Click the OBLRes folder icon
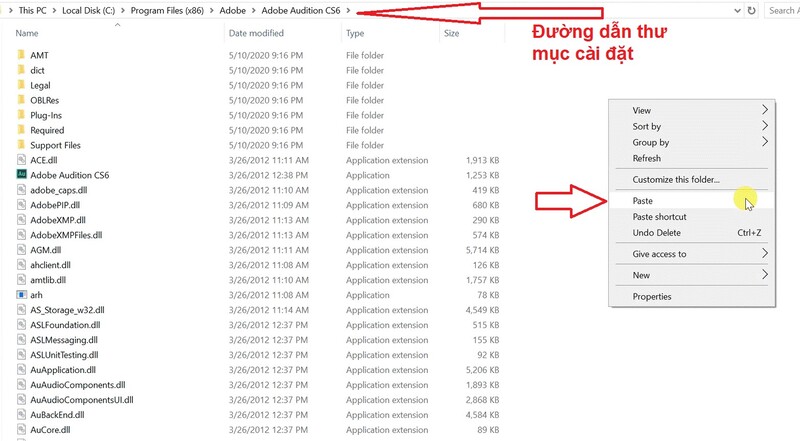Viewport: 800px width, 441px height. click(21, 100)
